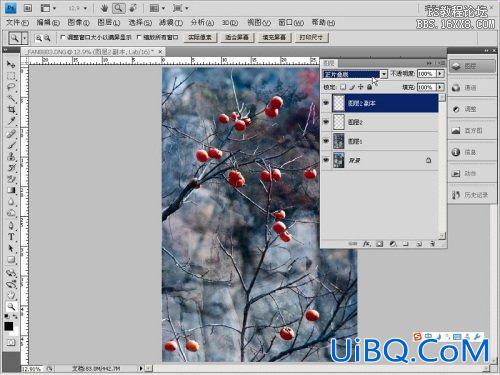Select the Blur tool
This screenshot has height=375, width=500.
(11, 202)
